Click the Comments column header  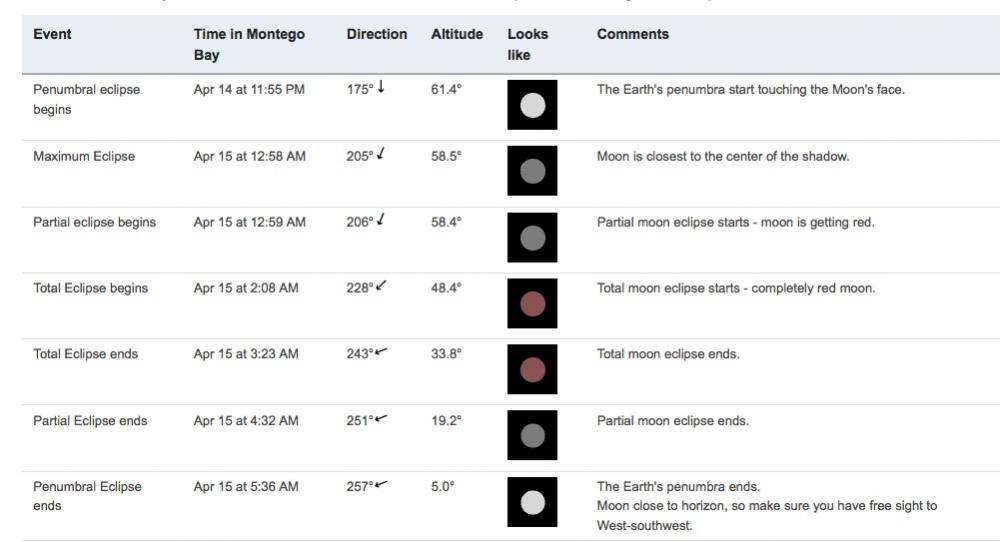(633, 34)
